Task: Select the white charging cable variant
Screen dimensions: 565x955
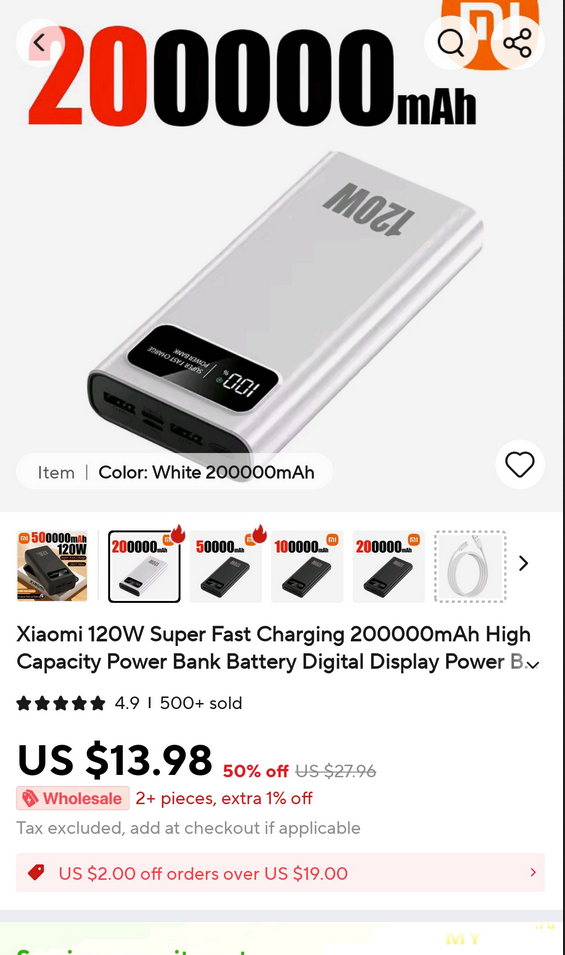Action: coord(470,566)
